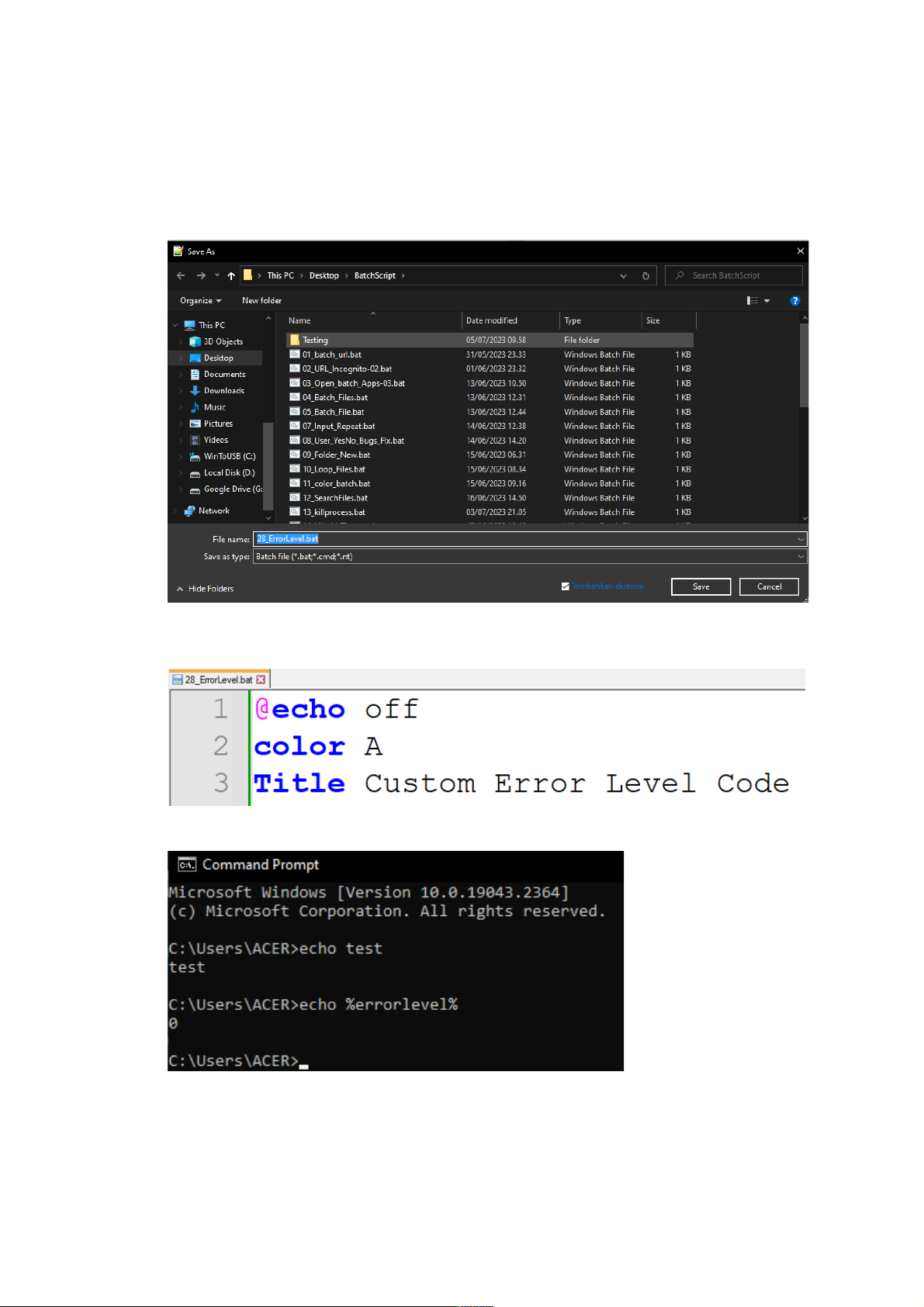Expand the Network tree node
Image resolution: width=924 pixels, height=1307 pixels.
pyautogui.click(x=176, y=511)
